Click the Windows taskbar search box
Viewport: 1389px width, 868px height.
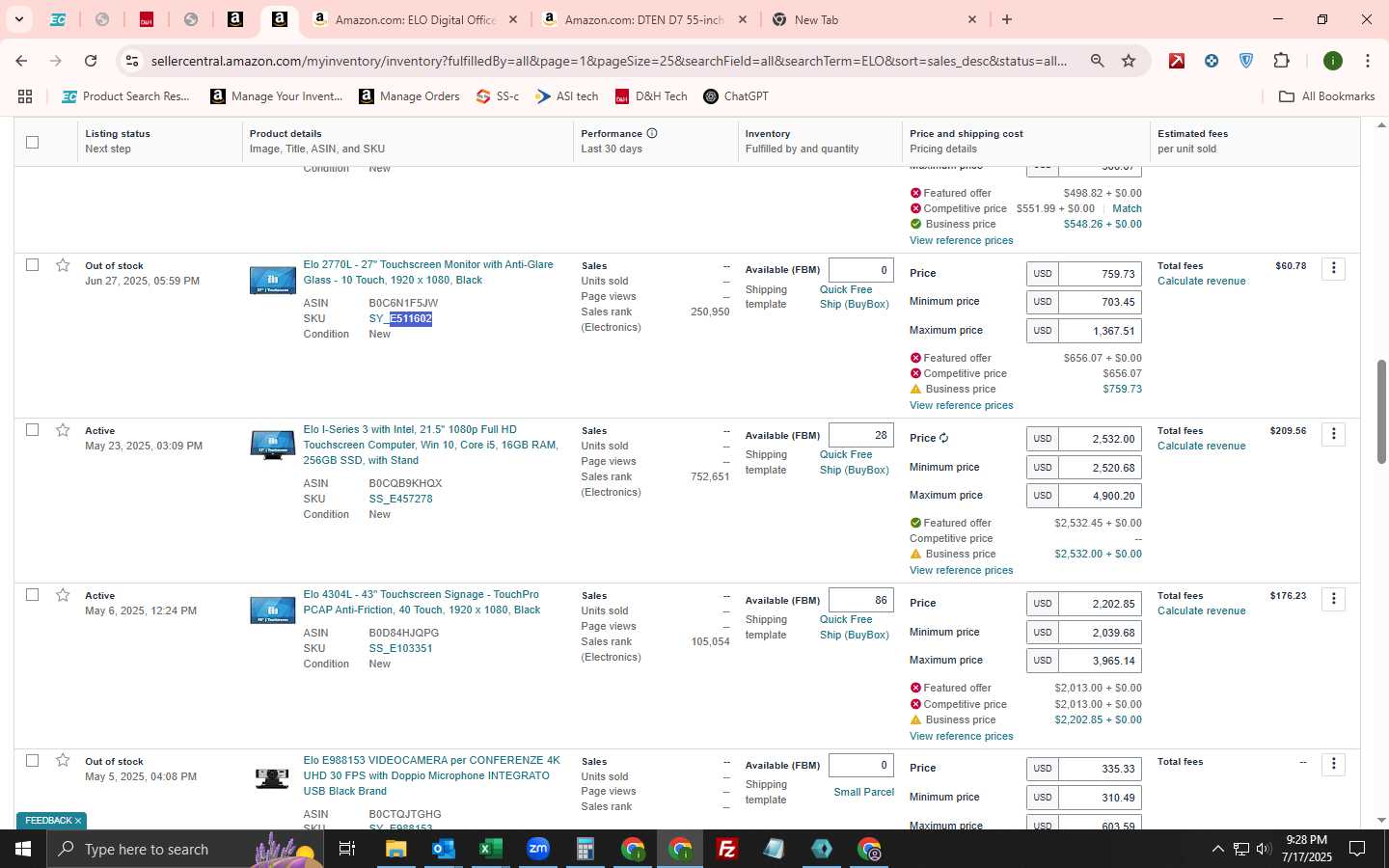coord(185,849)
